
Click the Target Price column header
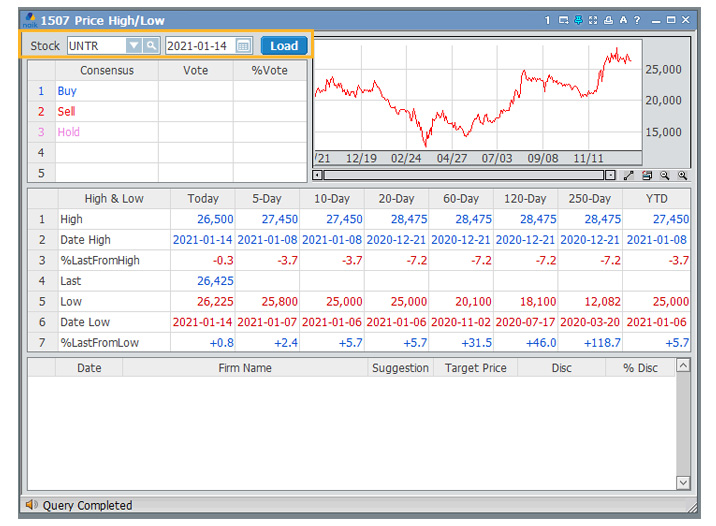coord(475,368)
